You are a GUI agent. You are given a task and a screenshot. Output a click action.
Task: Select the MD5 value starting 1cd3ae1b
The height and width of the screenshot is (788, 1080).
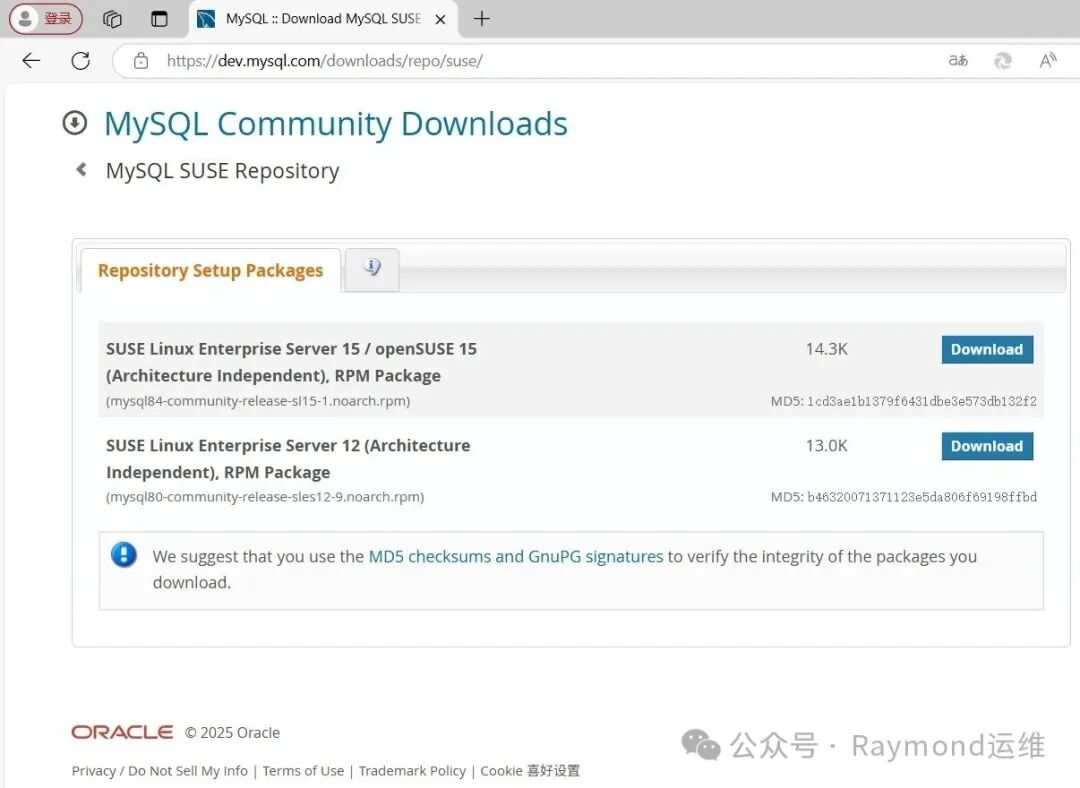(x=922, y=401)
